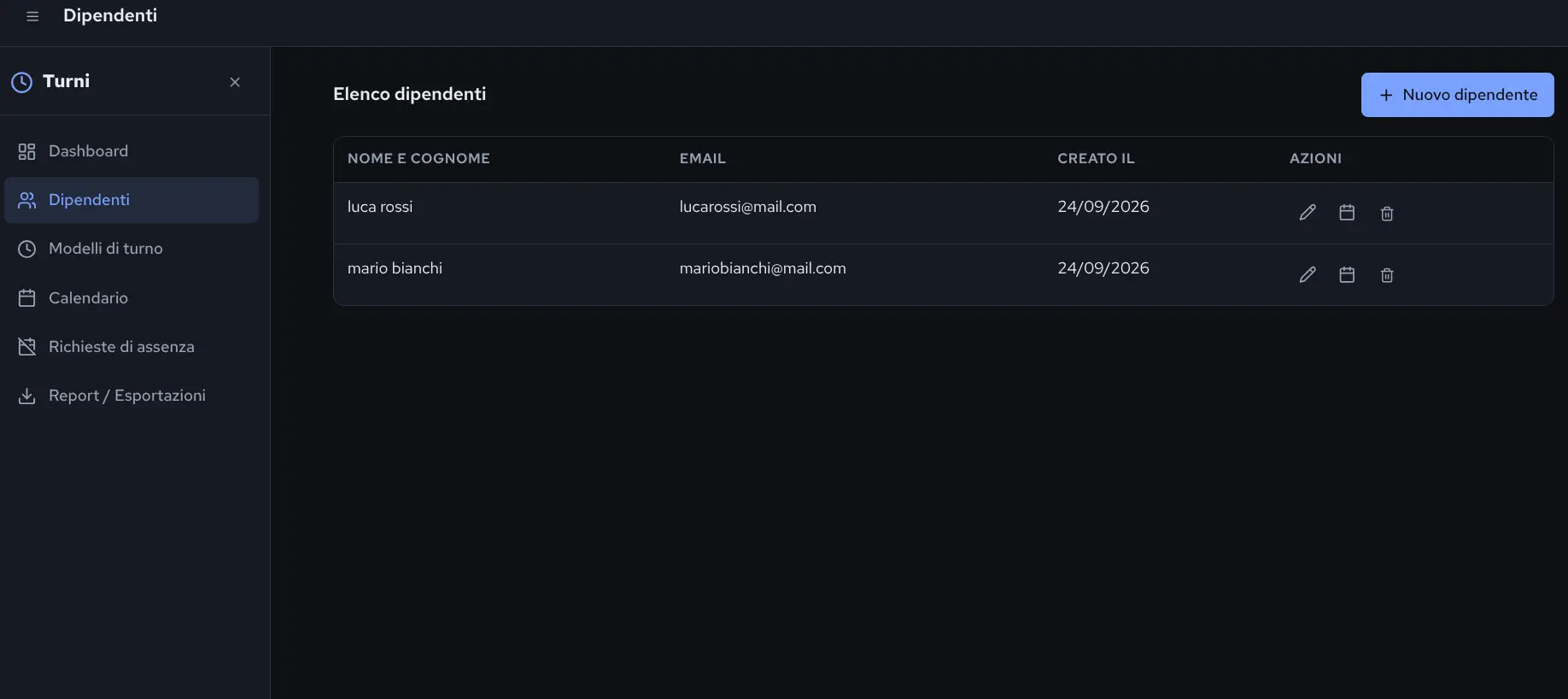The image size is (1568, 699).
Task: Delete mario bianchi with trash icon
Action: coord(1387,275)
